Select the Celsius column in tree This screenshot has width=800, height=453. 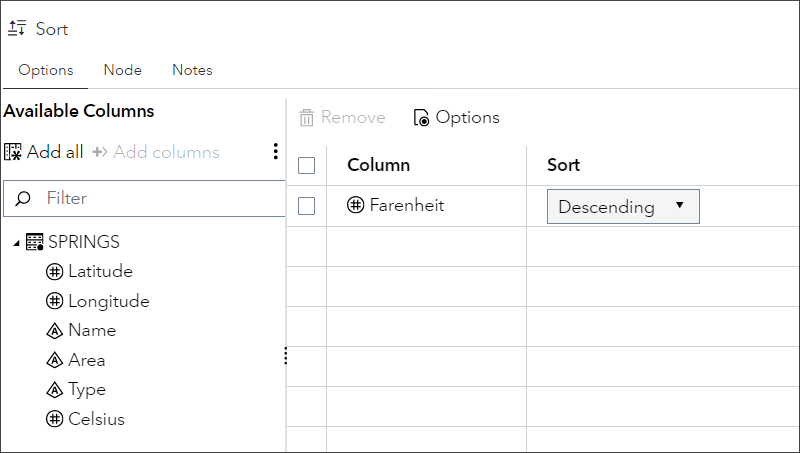(96, 419)
